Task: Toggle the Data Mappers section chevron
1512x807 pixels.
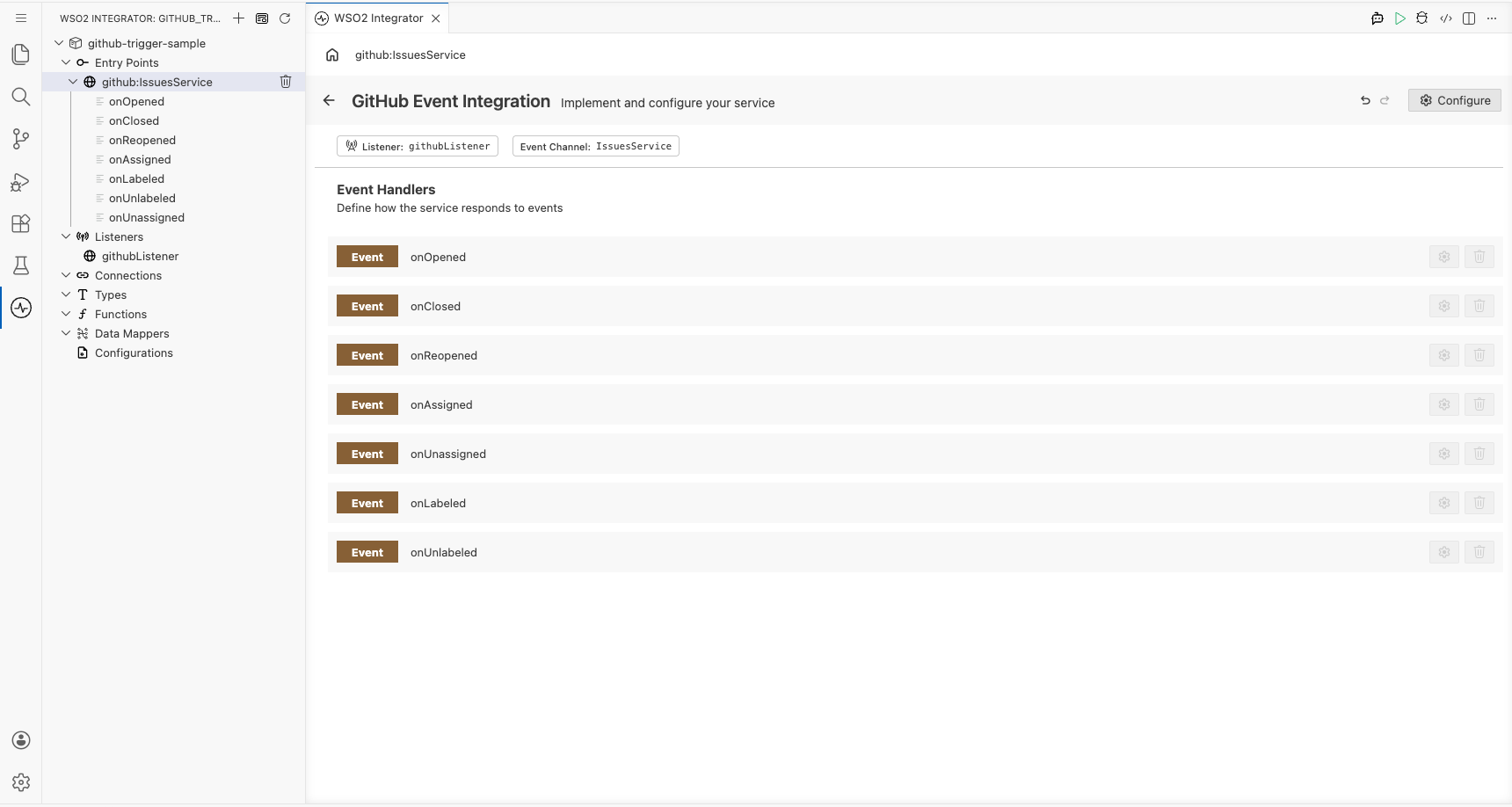Action: 66,333
